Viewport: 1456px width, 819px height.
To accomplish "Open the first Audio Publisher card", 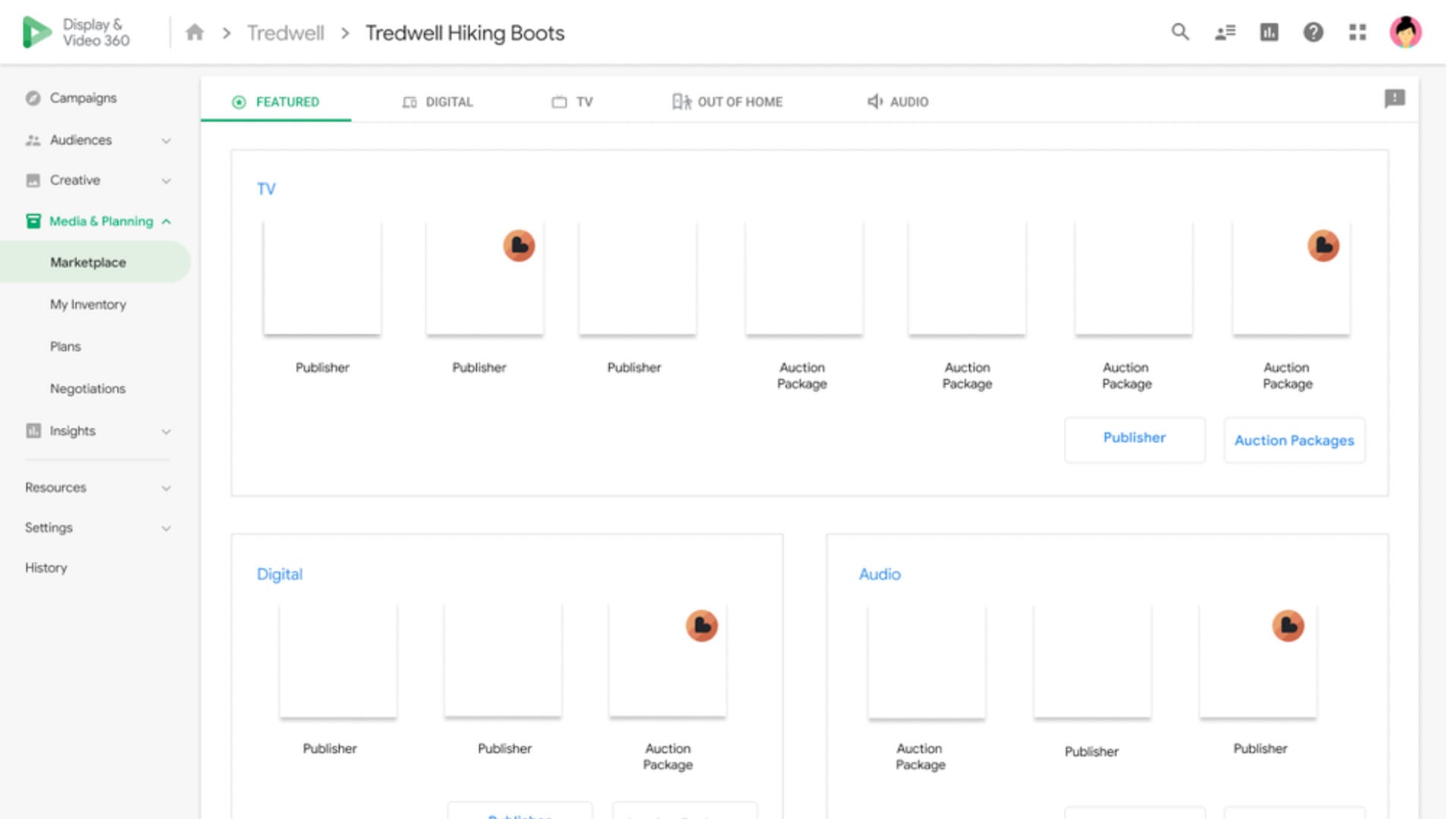I will coord(1092,661).
